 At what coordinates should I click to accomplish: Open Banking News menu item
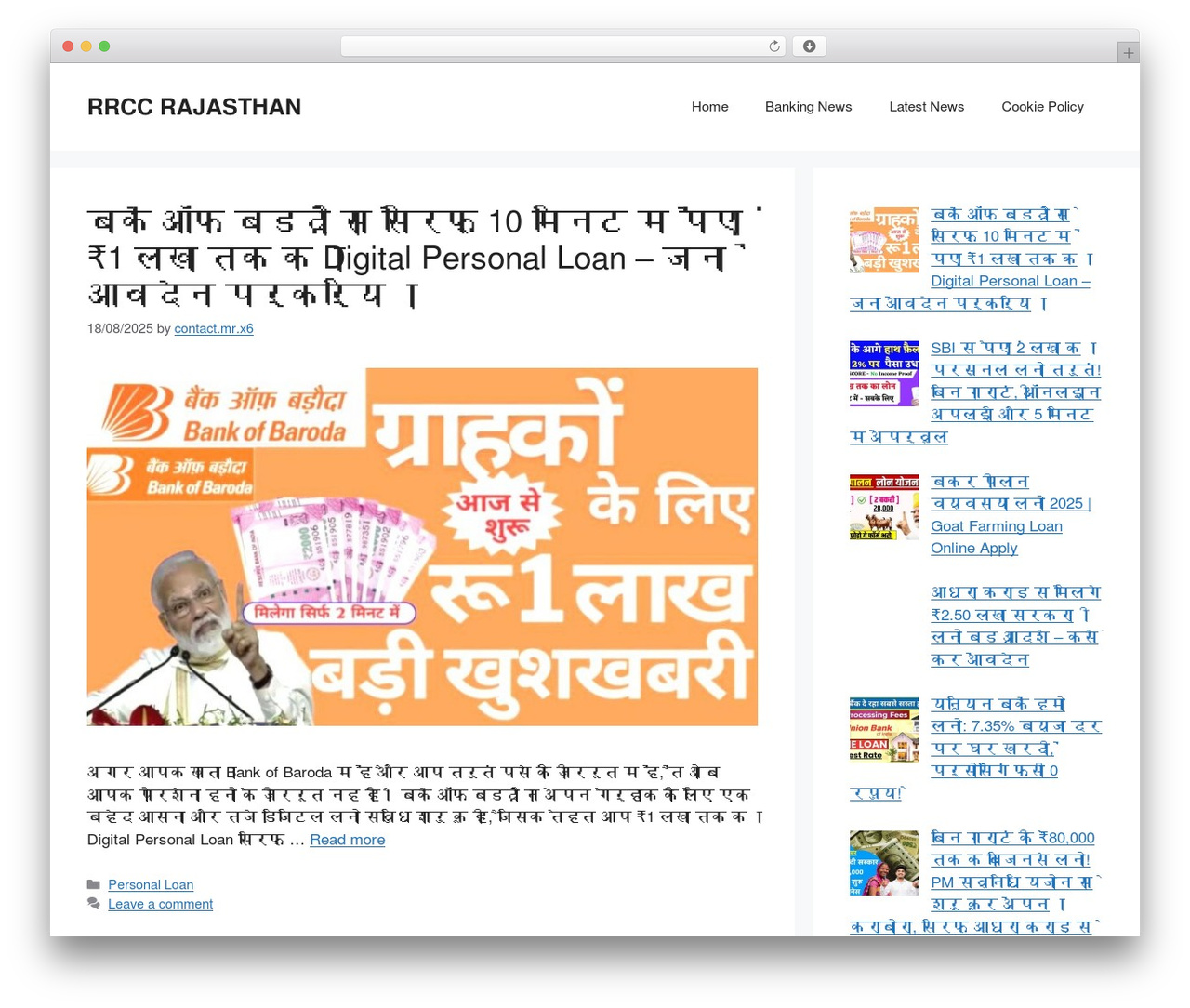point(808,107)
